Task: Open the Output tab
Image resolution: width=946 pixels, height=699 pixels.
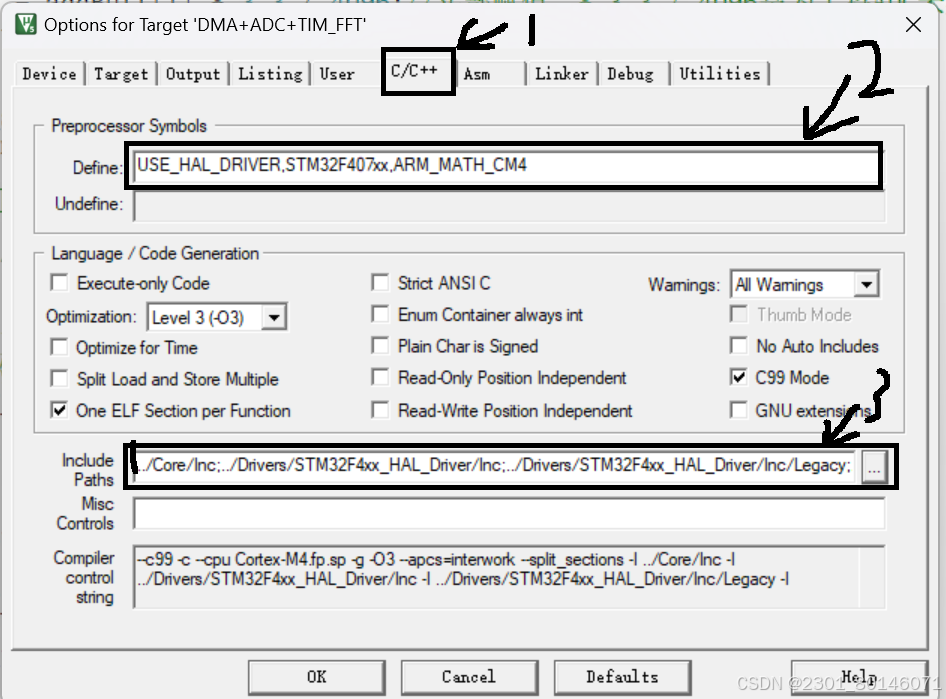Action: [193, 74]
